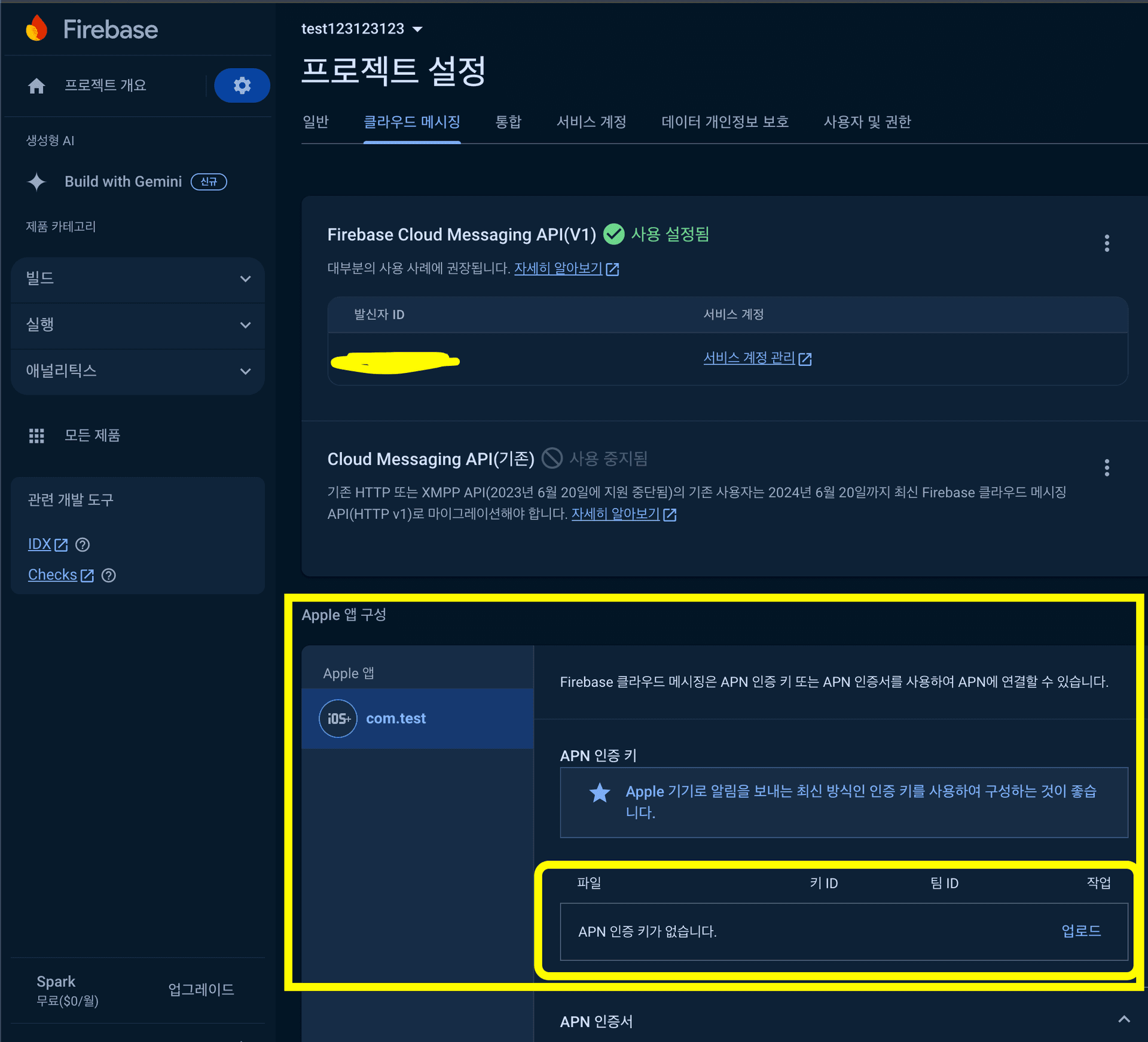Expand the 애널리틱스 category
1148x1042 pixels.
tap(138, 371)
